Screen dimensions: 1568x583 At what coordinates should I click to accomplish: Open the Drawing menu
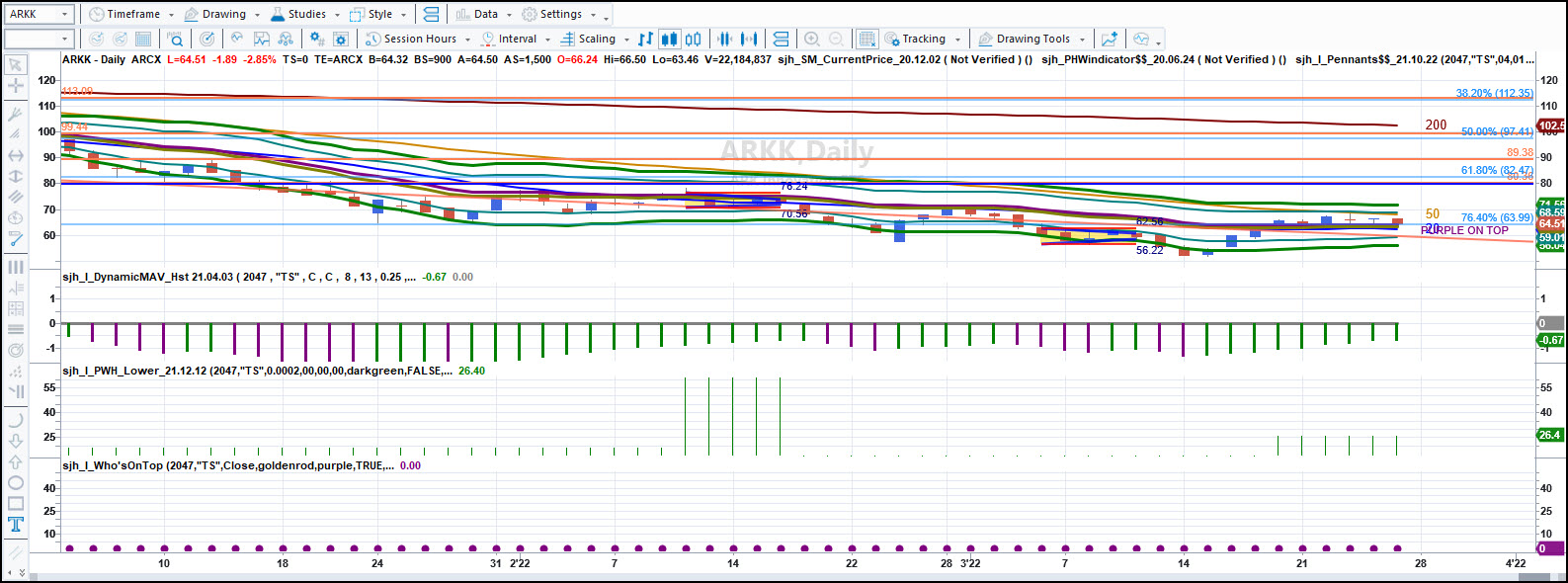pos(215,15)
